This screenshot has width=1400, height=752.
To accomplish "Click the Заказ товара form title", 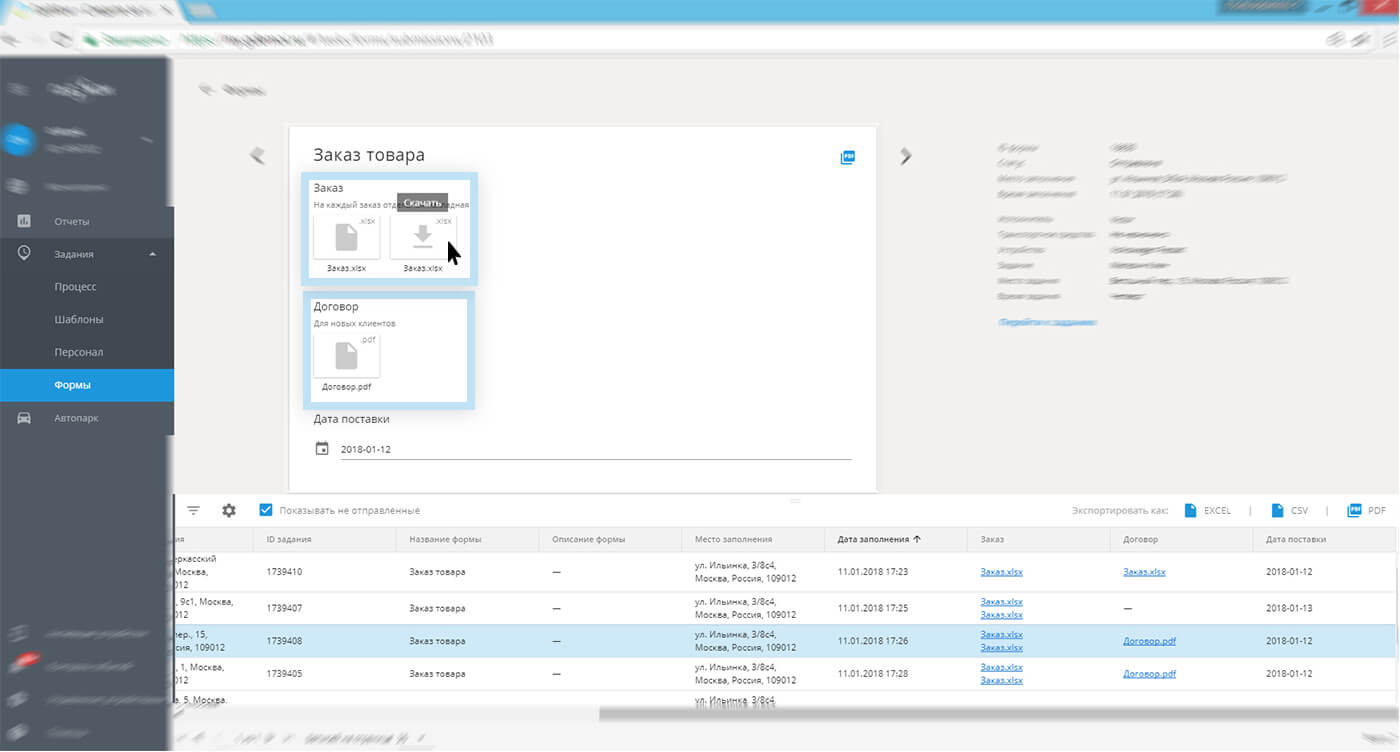I will (x=369, y=155).
